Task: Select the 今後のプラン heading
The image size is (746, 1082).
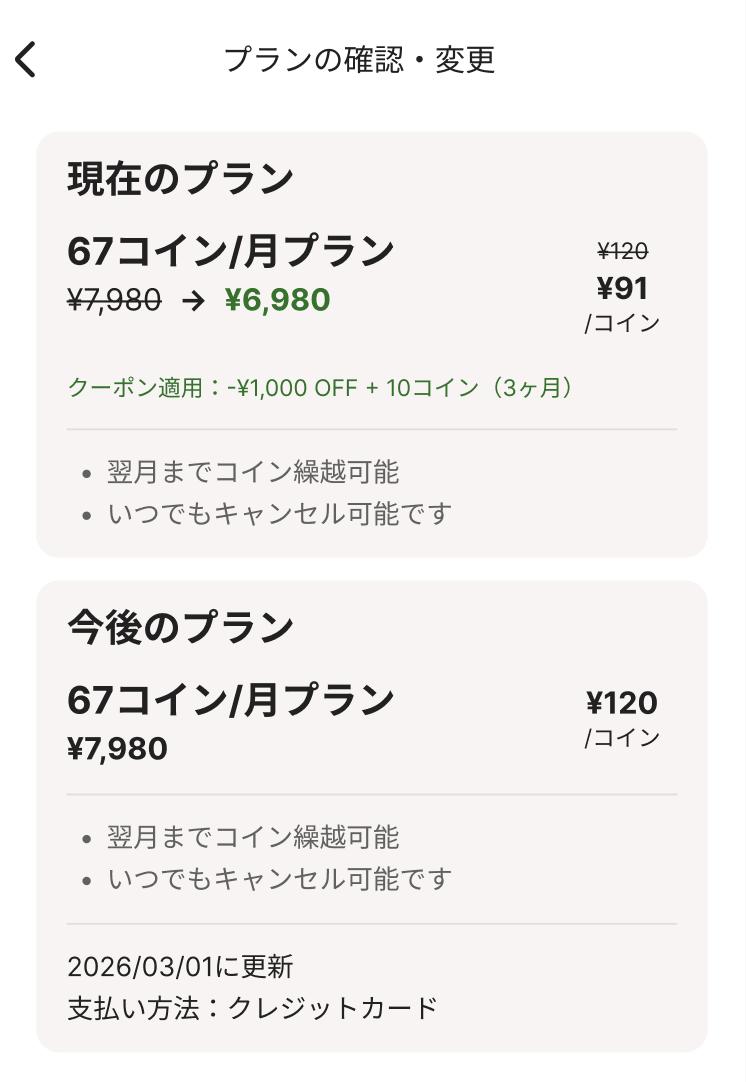Action: [180, 627]
